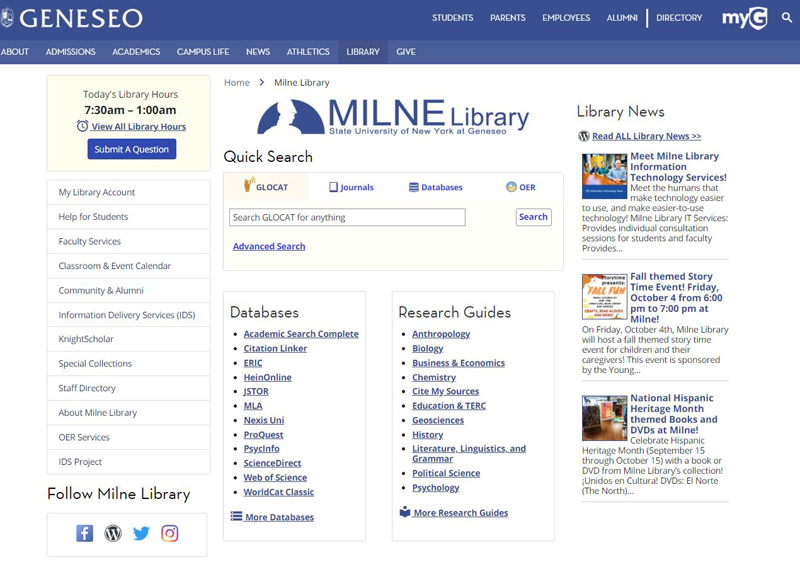This screenshot has height=567, width=800.
Task: Click the Submit A Question button
Action: click(132, 149)
